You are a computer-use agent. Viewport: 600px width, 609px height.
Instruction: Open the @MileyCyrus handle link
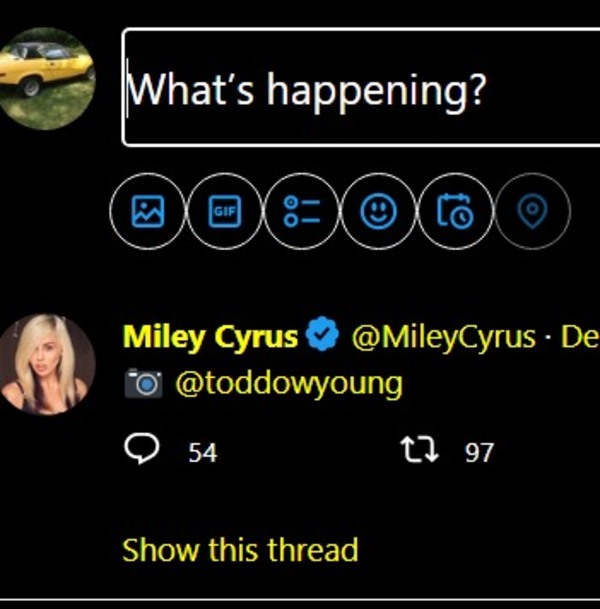(x=443, y=337)
